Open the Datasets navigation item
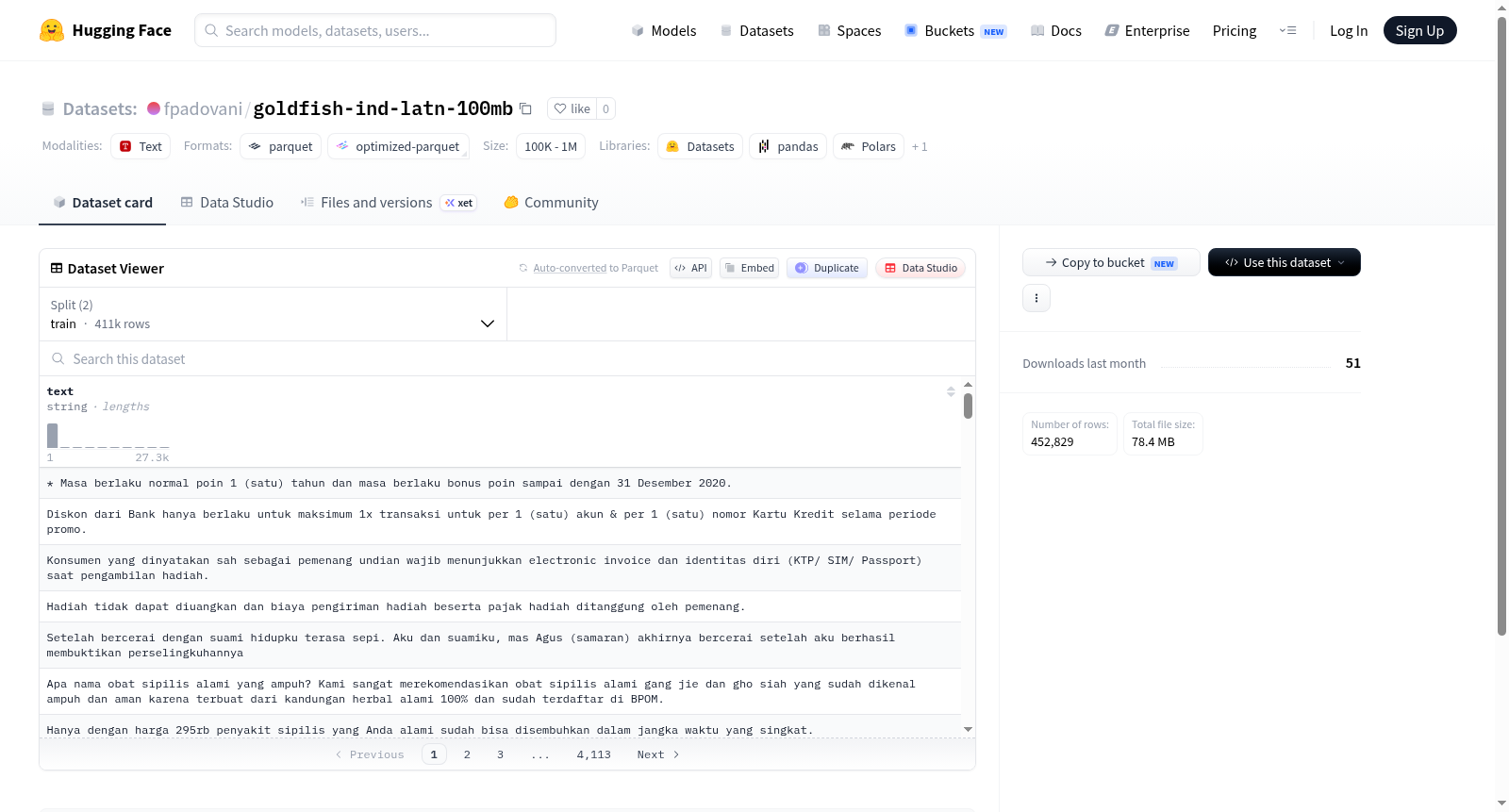The width and height of the screenshot is (1509, 812). pyautogui.click(x=756, y=30)
